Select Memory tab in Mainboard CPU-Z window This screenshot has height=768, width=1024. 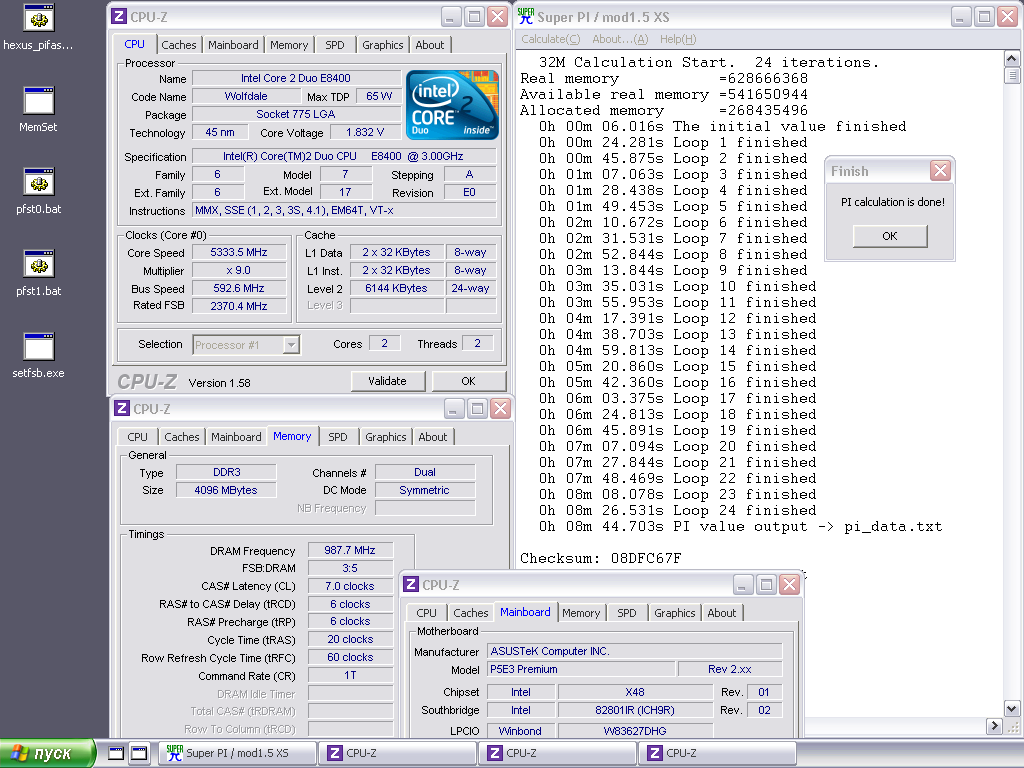(x=581, y=613)
